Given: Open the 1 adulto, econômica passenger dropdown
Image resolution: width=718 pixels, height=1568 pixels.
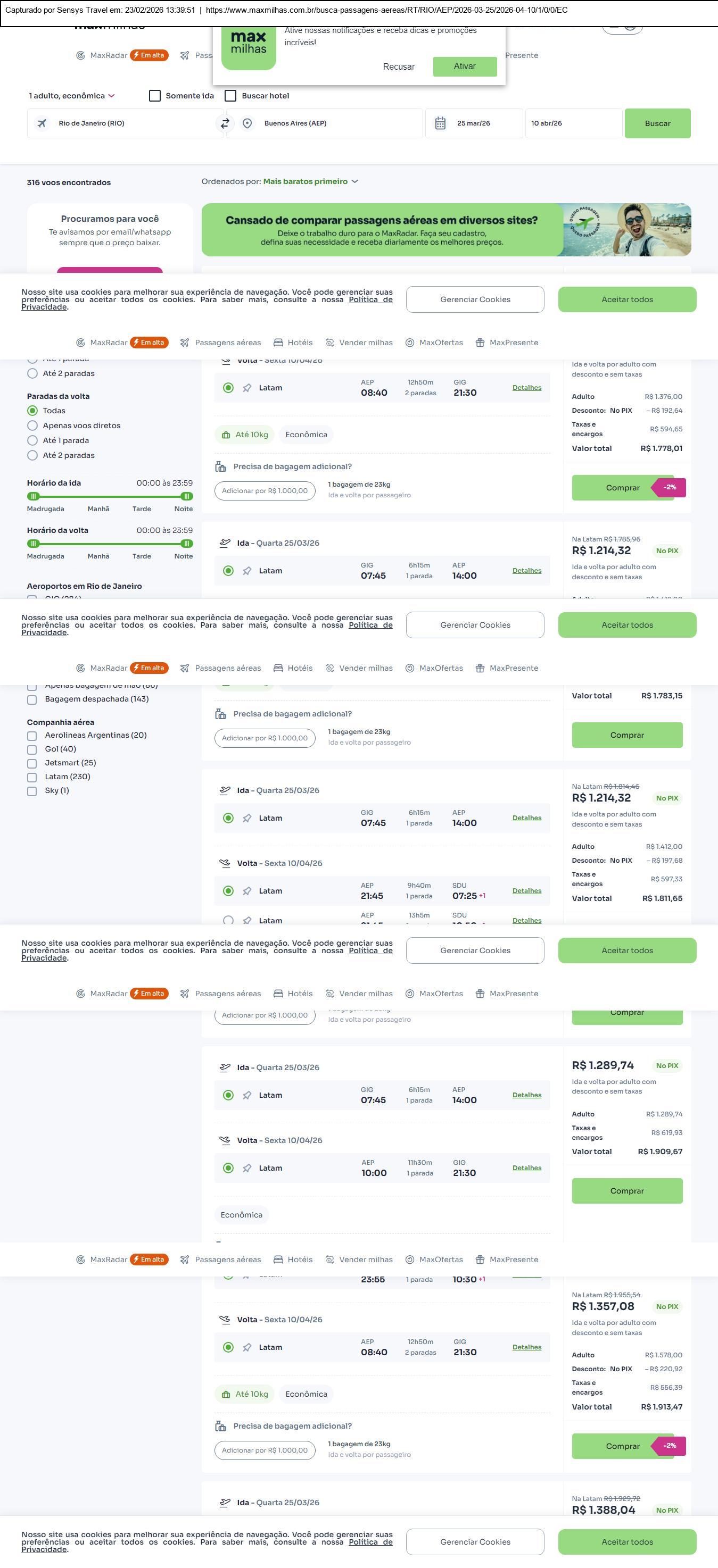Looking at the screenshot, I should click(72, 96).
